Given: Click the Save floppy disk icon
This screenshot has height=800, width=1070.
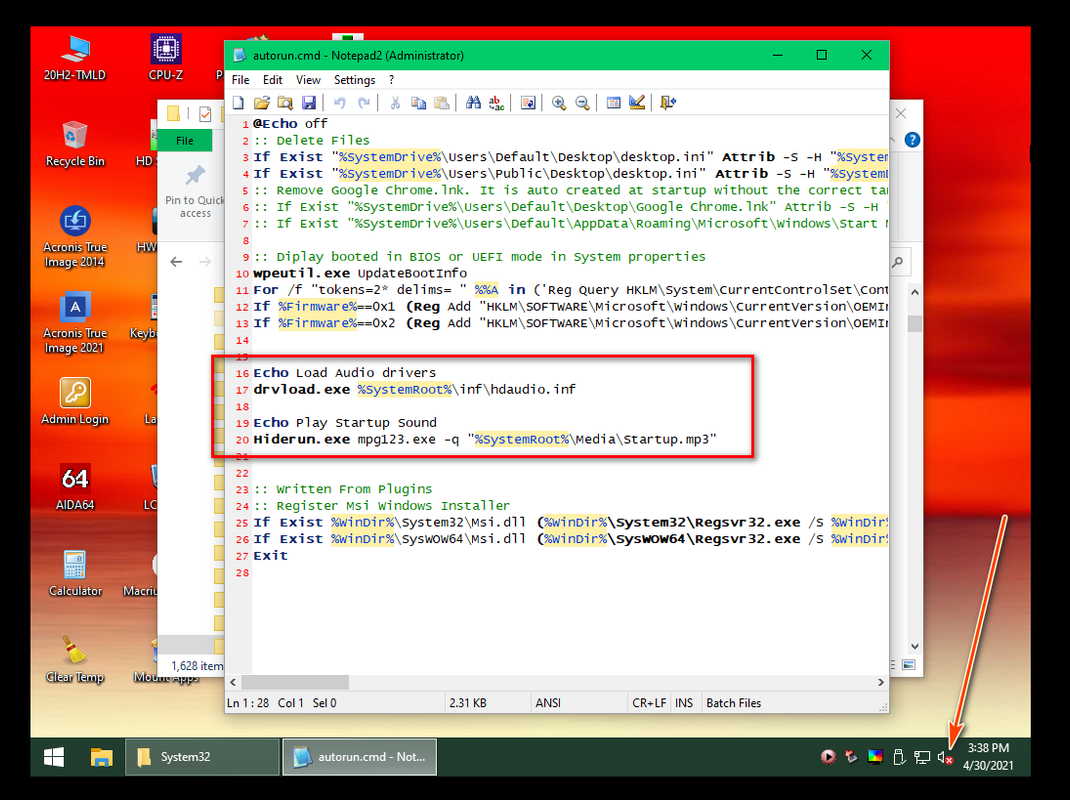Looking at the screenshot, I should pos(308,102).
